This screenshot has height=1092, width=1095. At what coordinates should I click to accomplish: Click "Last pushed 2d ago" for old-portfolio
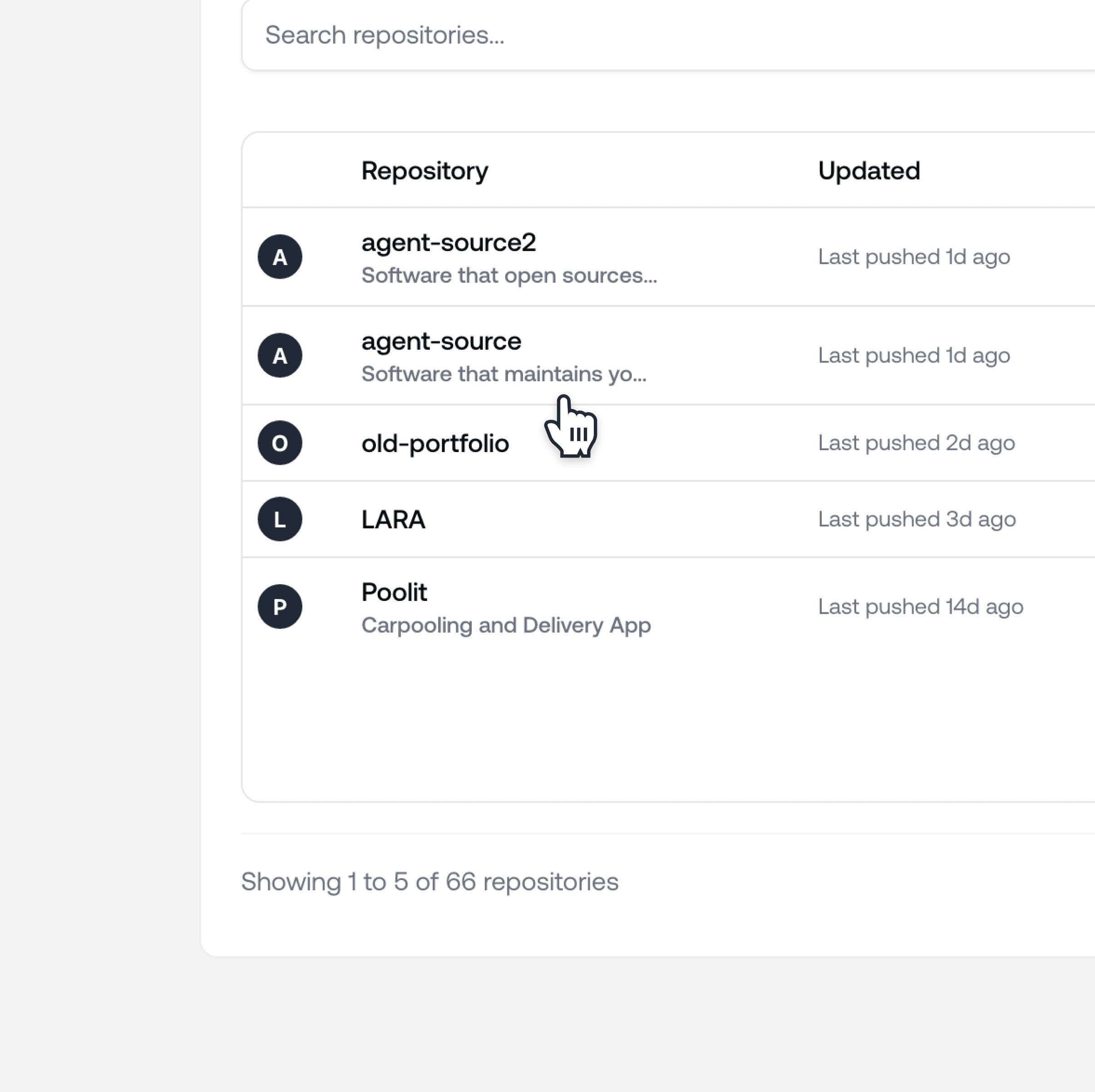point(916,443)
